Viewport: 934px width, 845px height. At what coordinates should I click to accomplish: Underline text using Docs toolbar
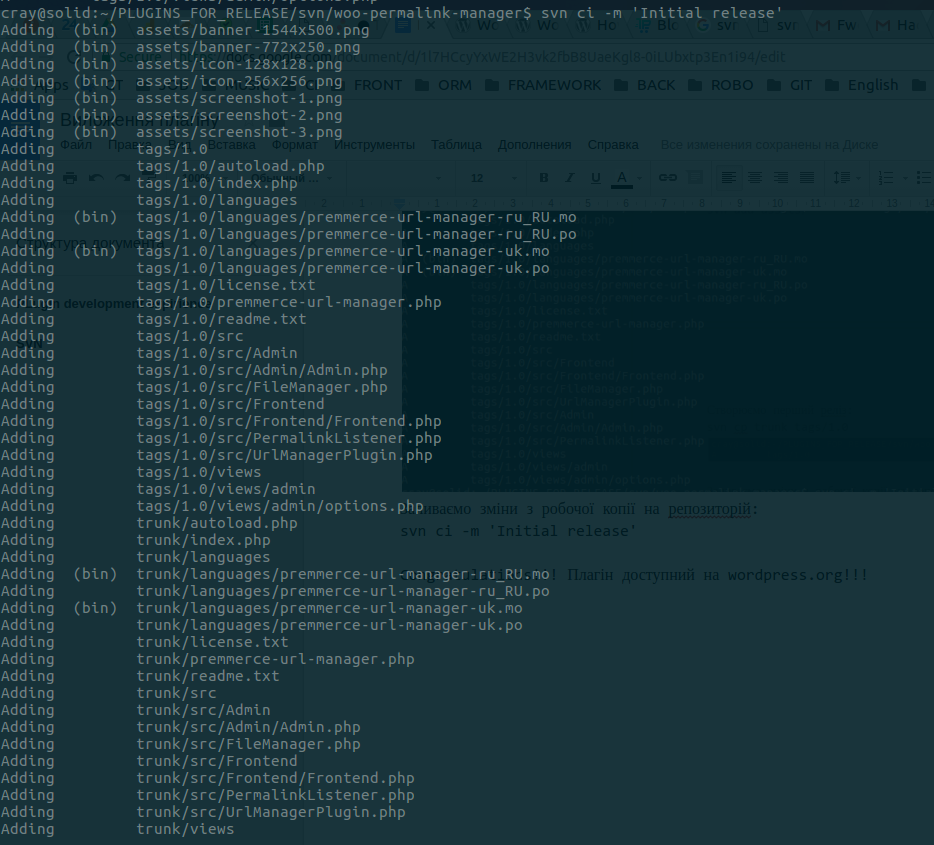click(595, 177)
